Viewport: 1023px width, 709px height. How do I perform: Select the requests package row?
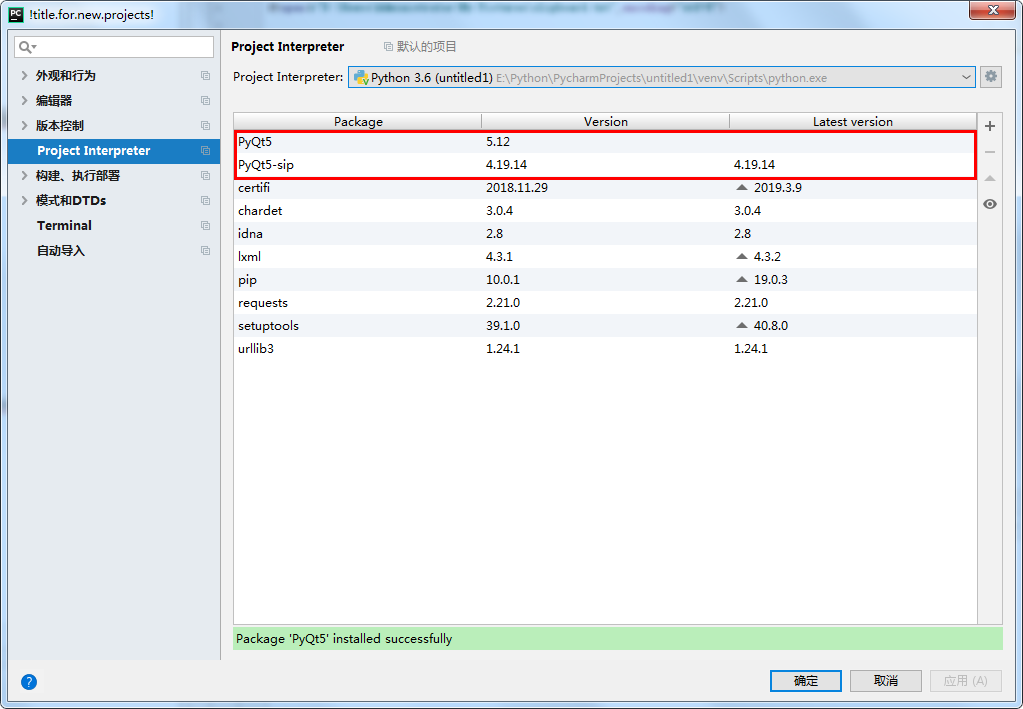tap(605, 303)
